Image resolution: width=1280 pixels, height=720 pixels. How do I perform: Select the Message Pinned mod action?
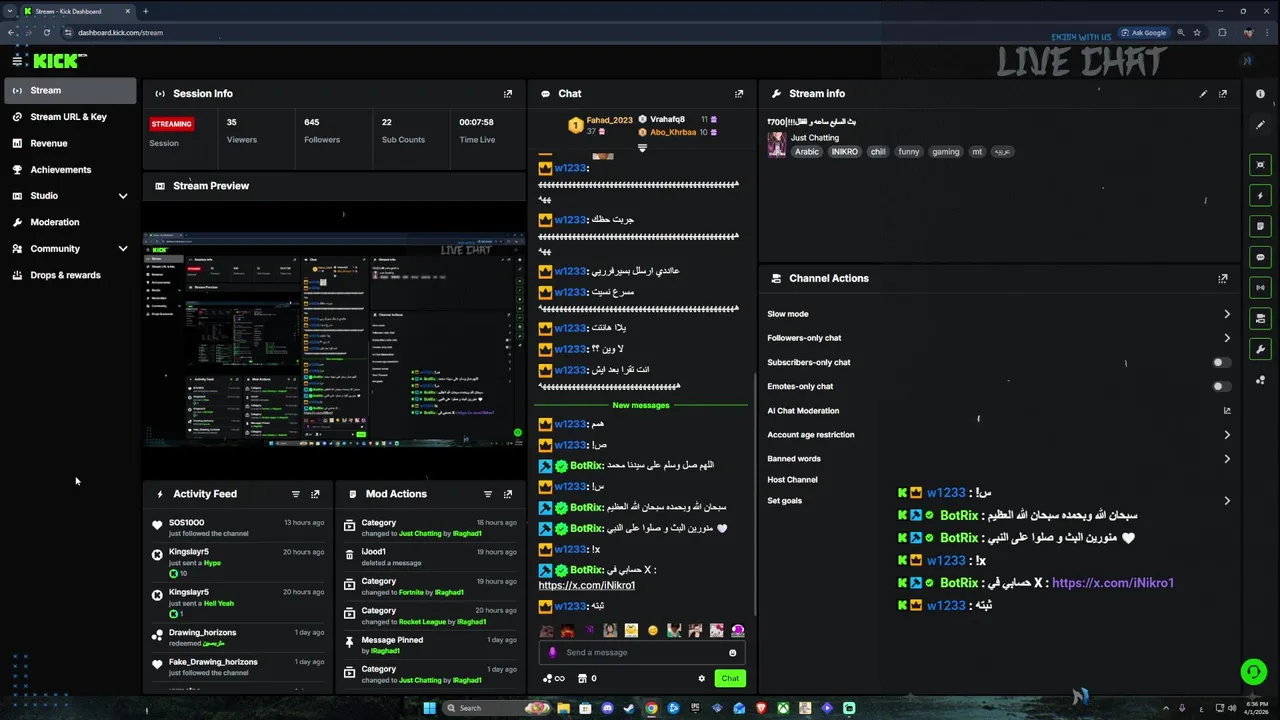430,645
